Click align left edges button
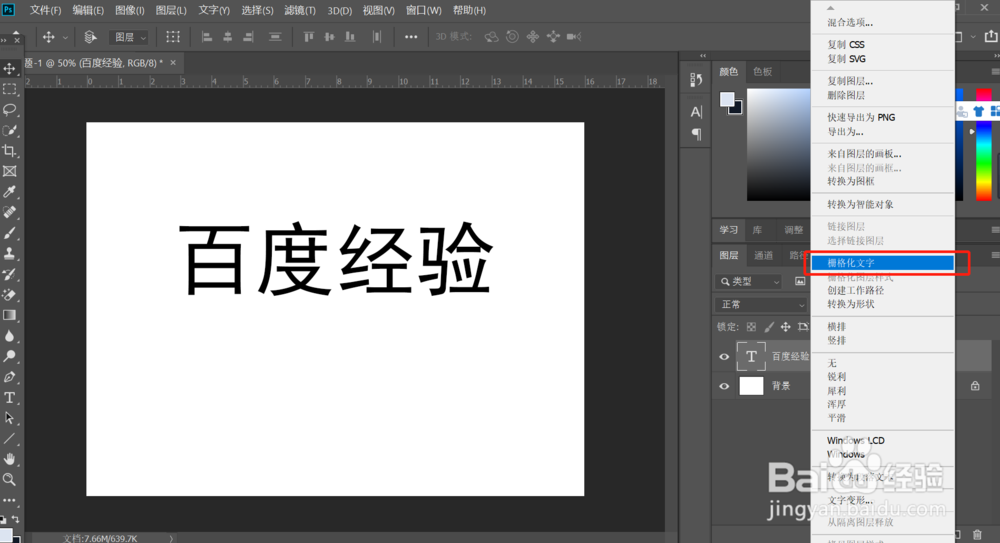This screenshot has width=1000, height=543. [207, 37]
